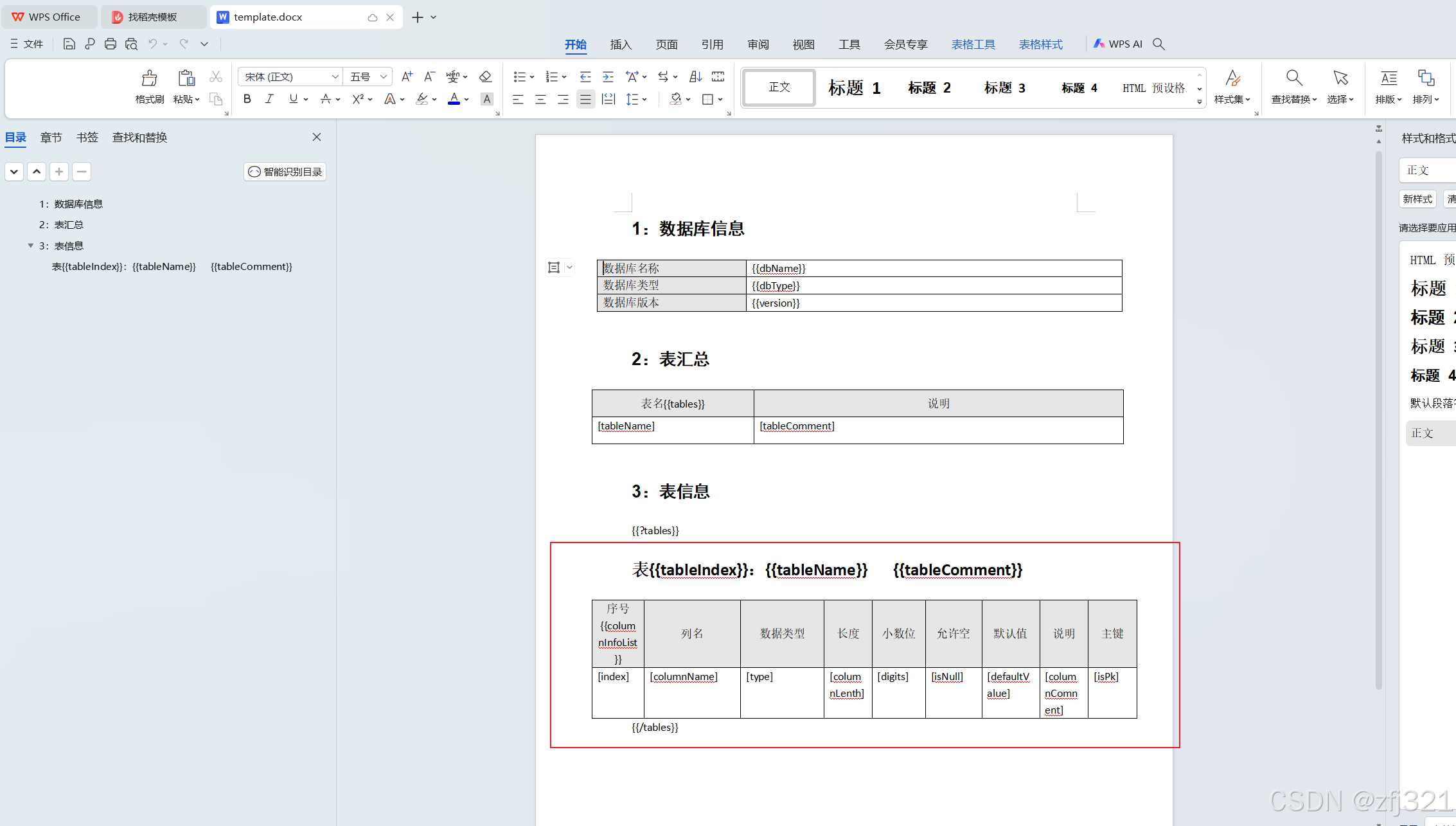Click the clear formatting eraser icon
This screenshot has width=1456, height=826.
point(485,76)
